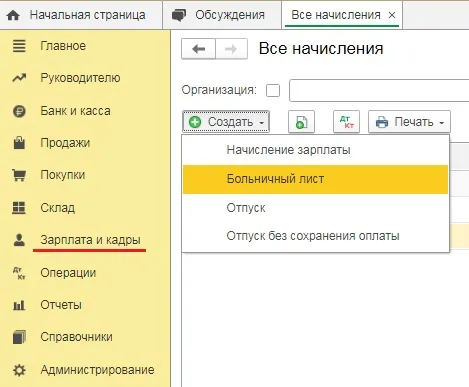Open the Справочники section
This screenshot has height=387, width=469.
(x=76, y=337)
